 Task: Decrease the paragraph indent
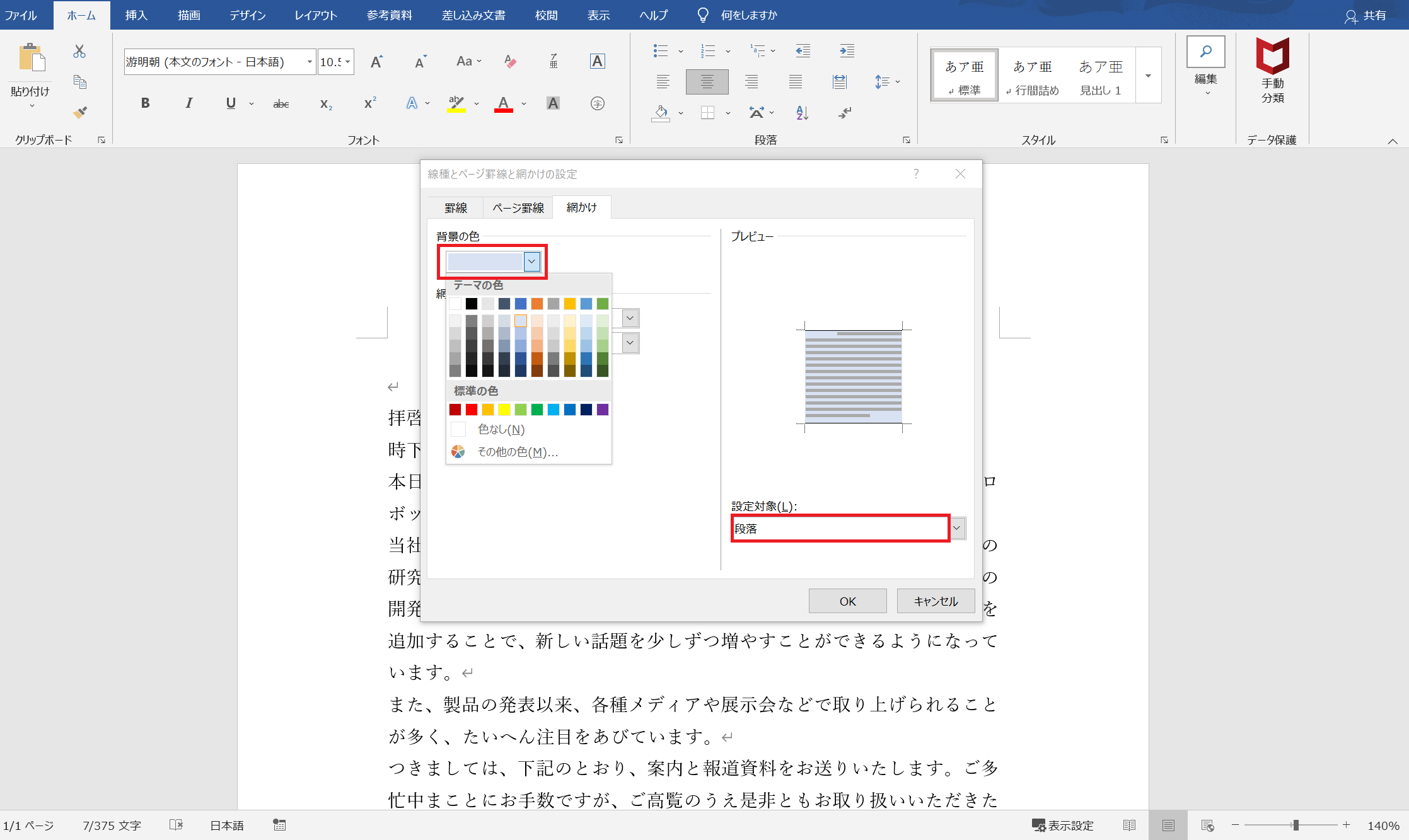tap(803, 51)
